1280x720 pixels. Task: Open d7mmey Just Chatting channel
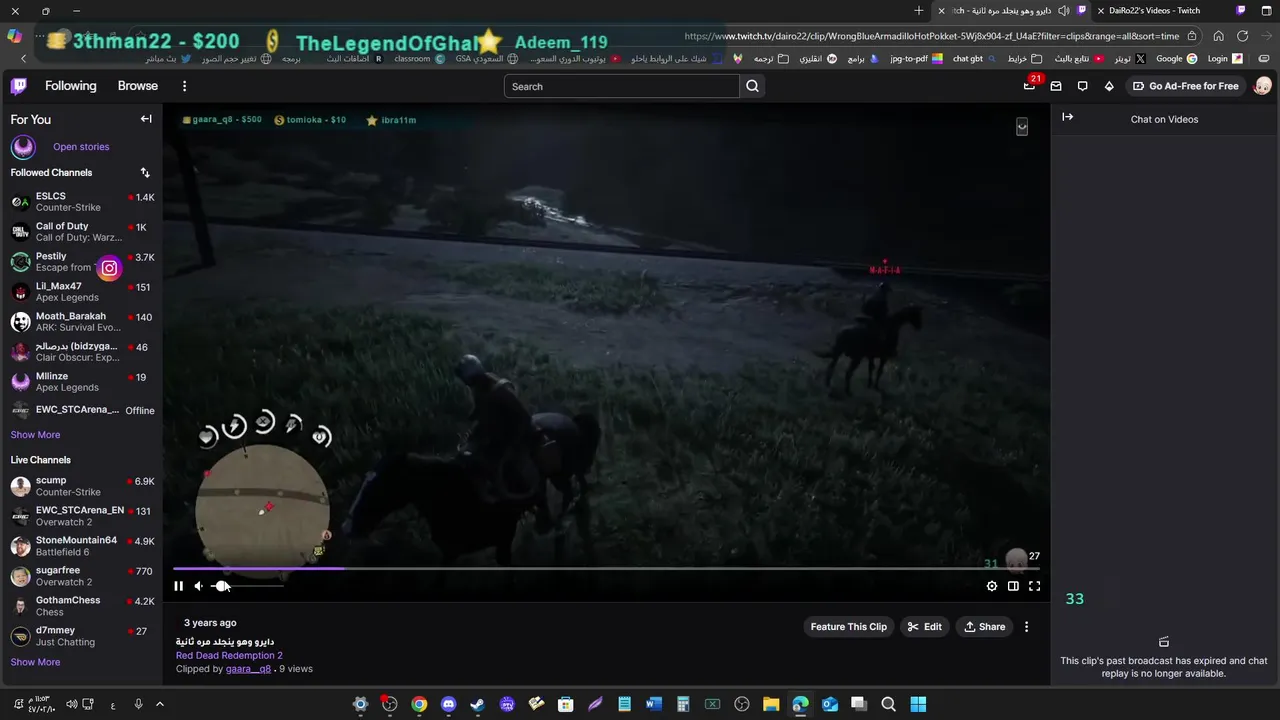[82, 636]
